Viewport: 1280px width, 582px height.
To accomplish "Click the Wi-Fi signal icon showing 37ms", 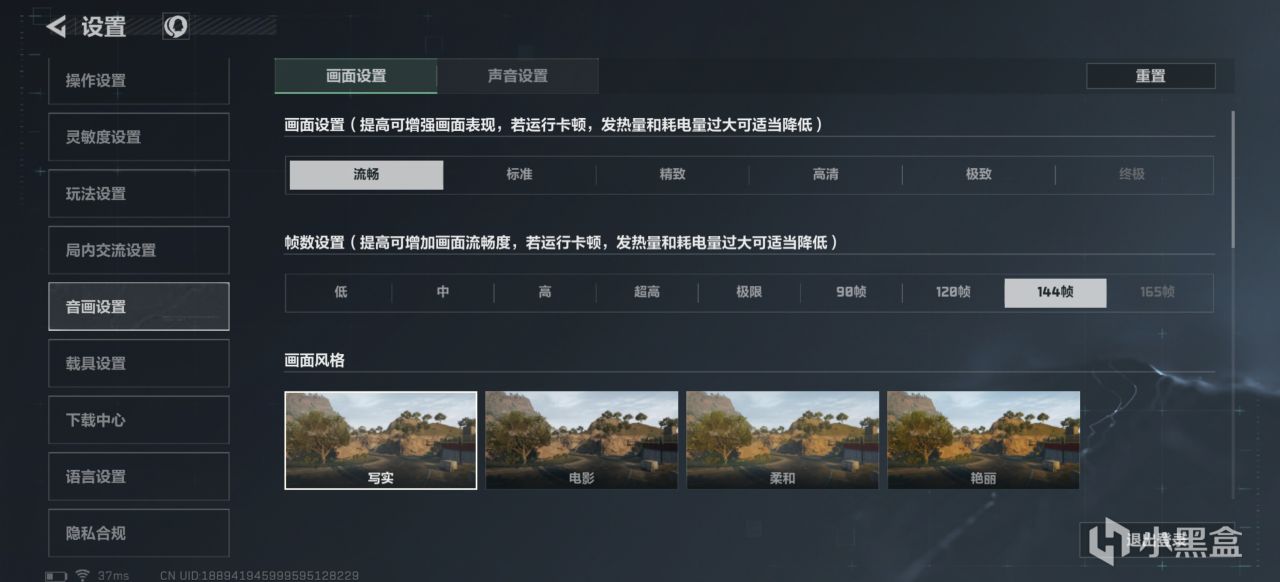I will pos(83,575).
